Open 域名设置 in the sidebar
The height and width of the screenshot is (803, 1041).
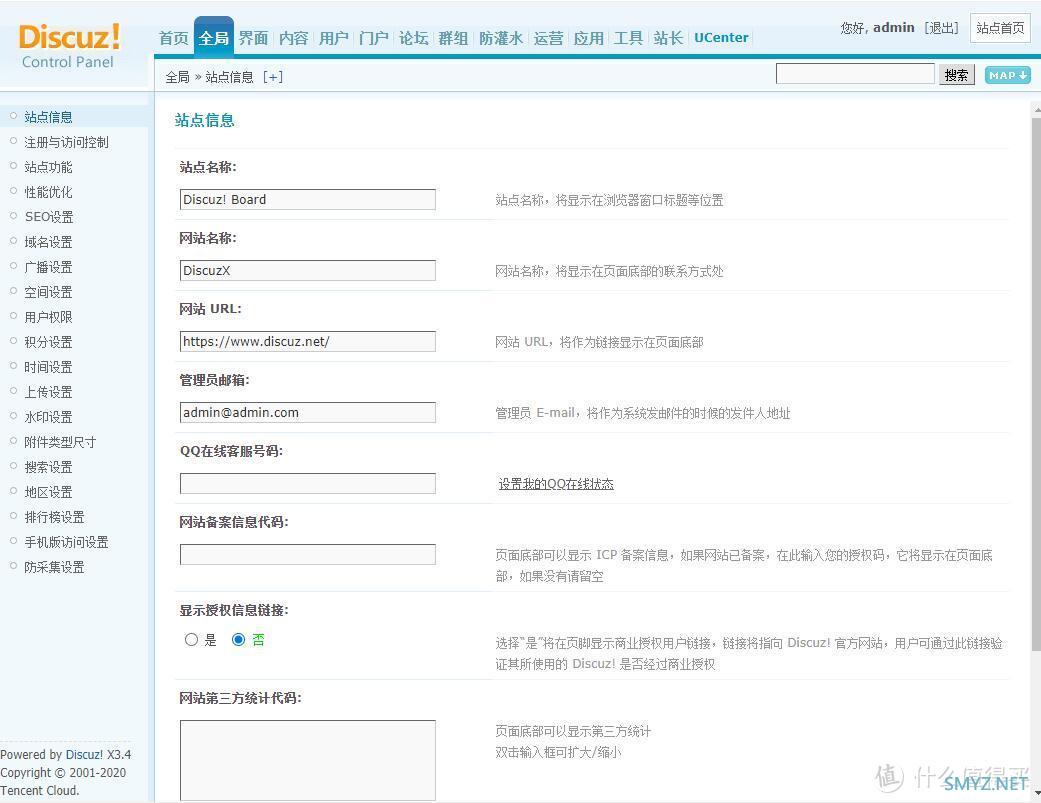pos(48,242)
